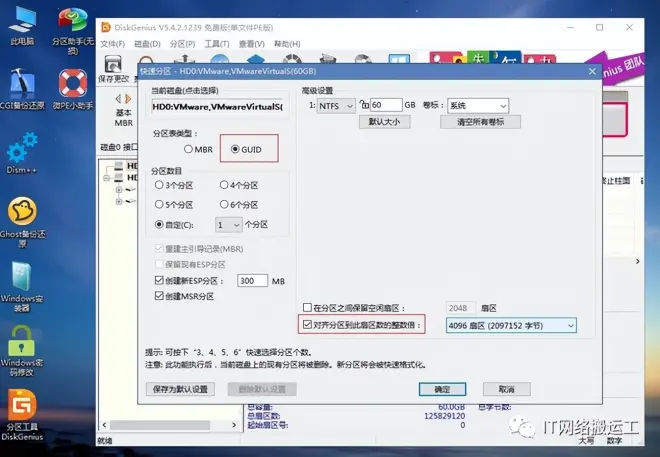The width and height of the screenshot is (660, 457).
Task: Expand the second partition sub-node in disk tree
Action: 119,202
